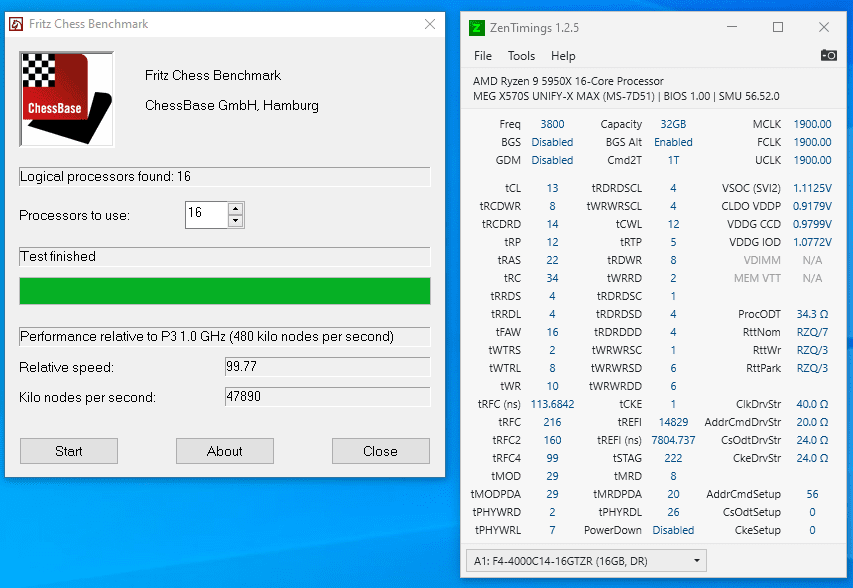Image resolution: width=853 pixels, height=588 pixels.
Task: Close the ZenTimings window
Action: (x=824, y=27)
